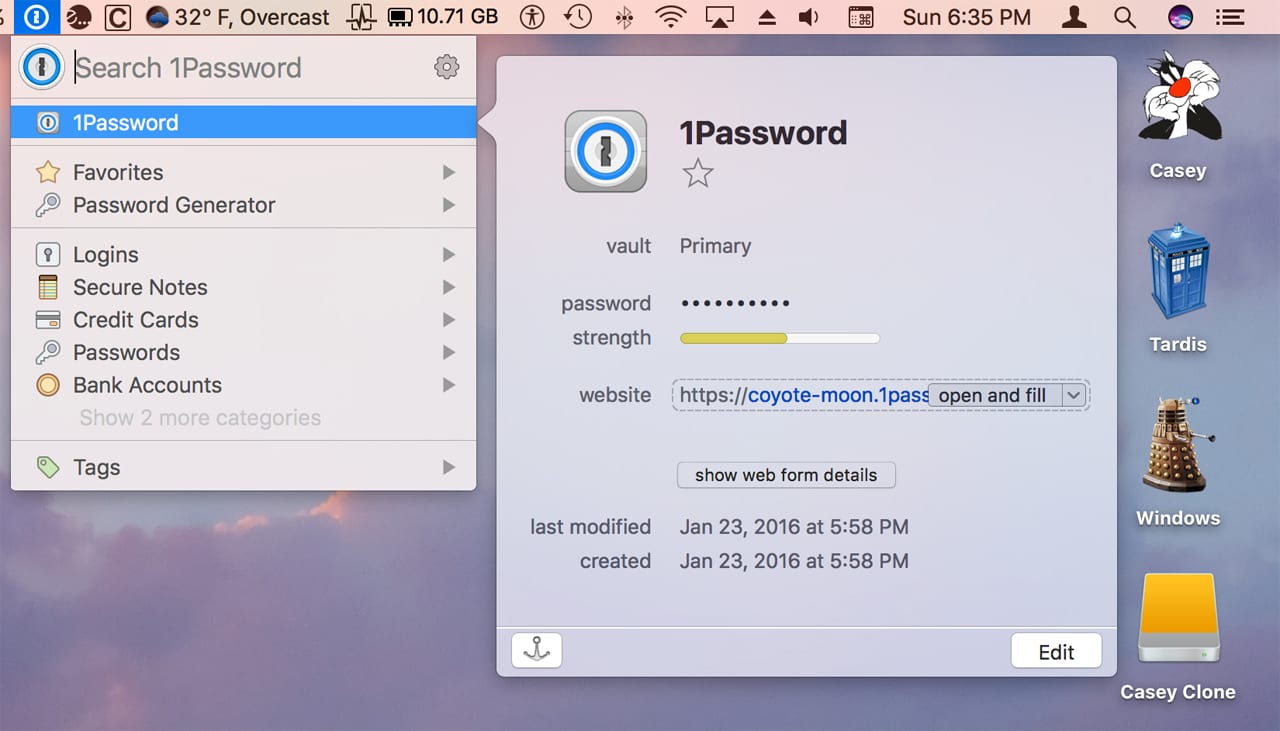Image resolution: width=1280 pixels, height=731 pixels.
Task: Click show web form details button
Action: [x=786, y=475]
